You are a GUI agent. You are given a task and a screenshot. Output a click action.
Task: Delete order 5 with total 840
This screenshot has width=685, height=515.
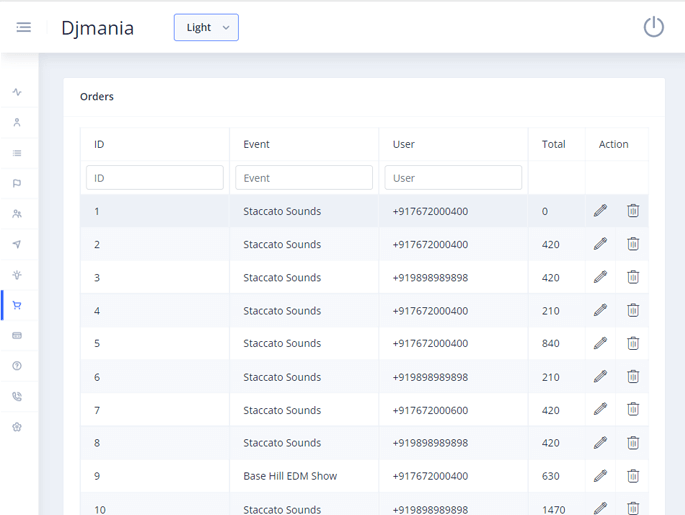point(633,343)
